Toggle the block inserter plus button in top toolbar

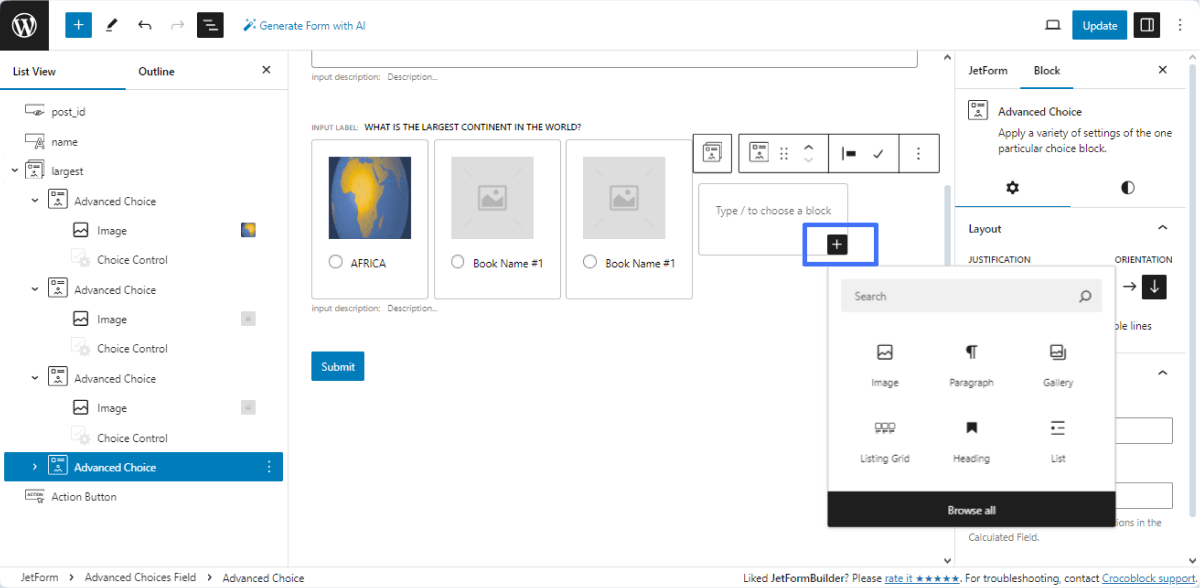point(79,25)
